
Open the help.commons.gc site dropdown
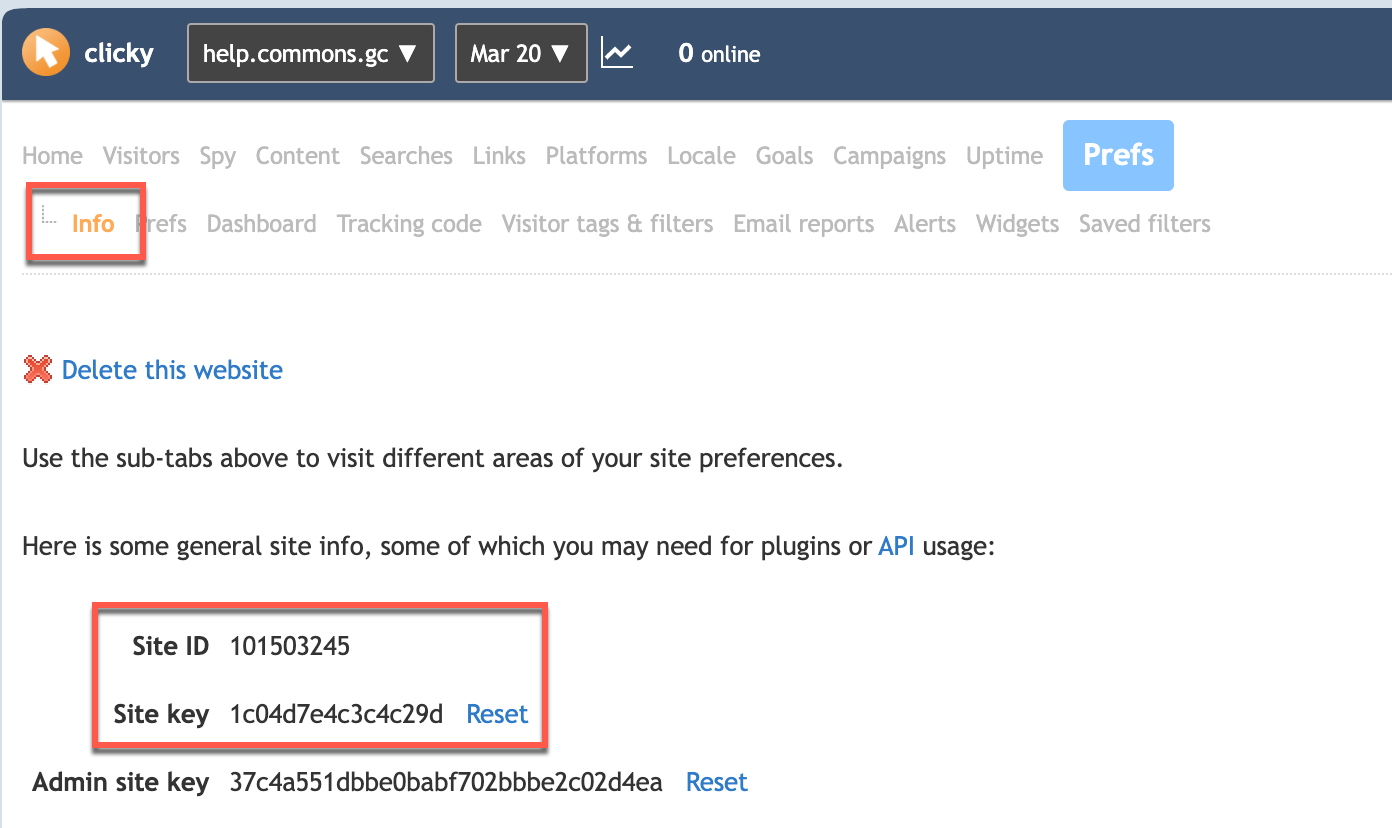click(311, 53)
